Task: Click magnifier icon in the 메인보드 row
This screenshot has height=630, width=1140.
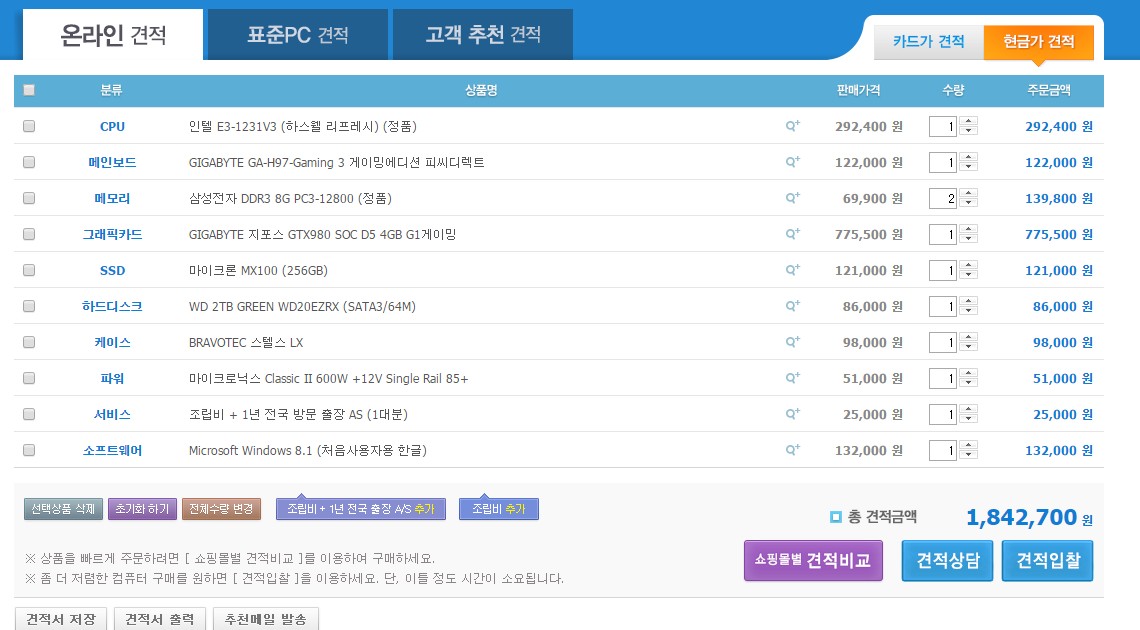Action: pos(792,162)
